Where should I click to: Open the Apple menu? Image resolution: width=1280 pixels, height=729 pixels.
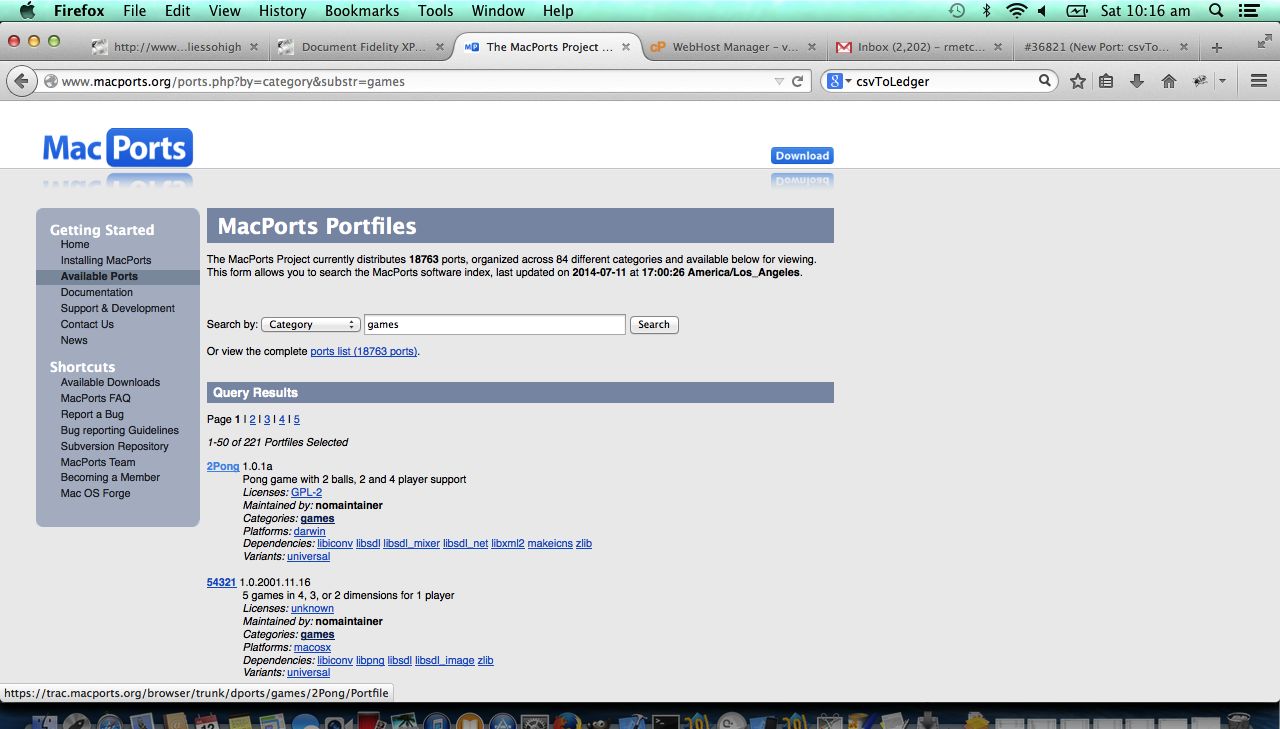27,11
